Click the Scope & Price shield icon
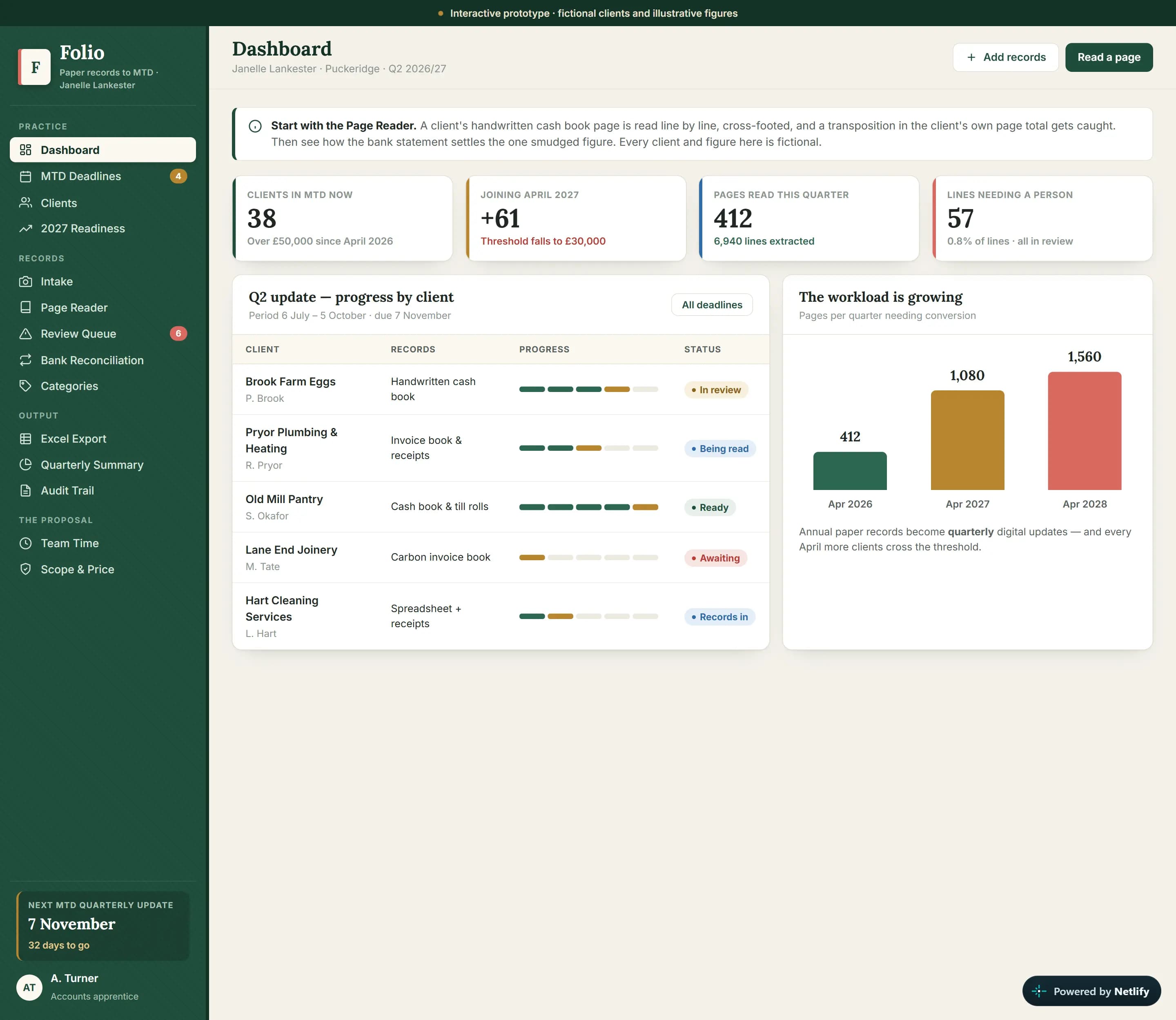This screenshot has width=1176, height=1020. (x=26, y=569)
